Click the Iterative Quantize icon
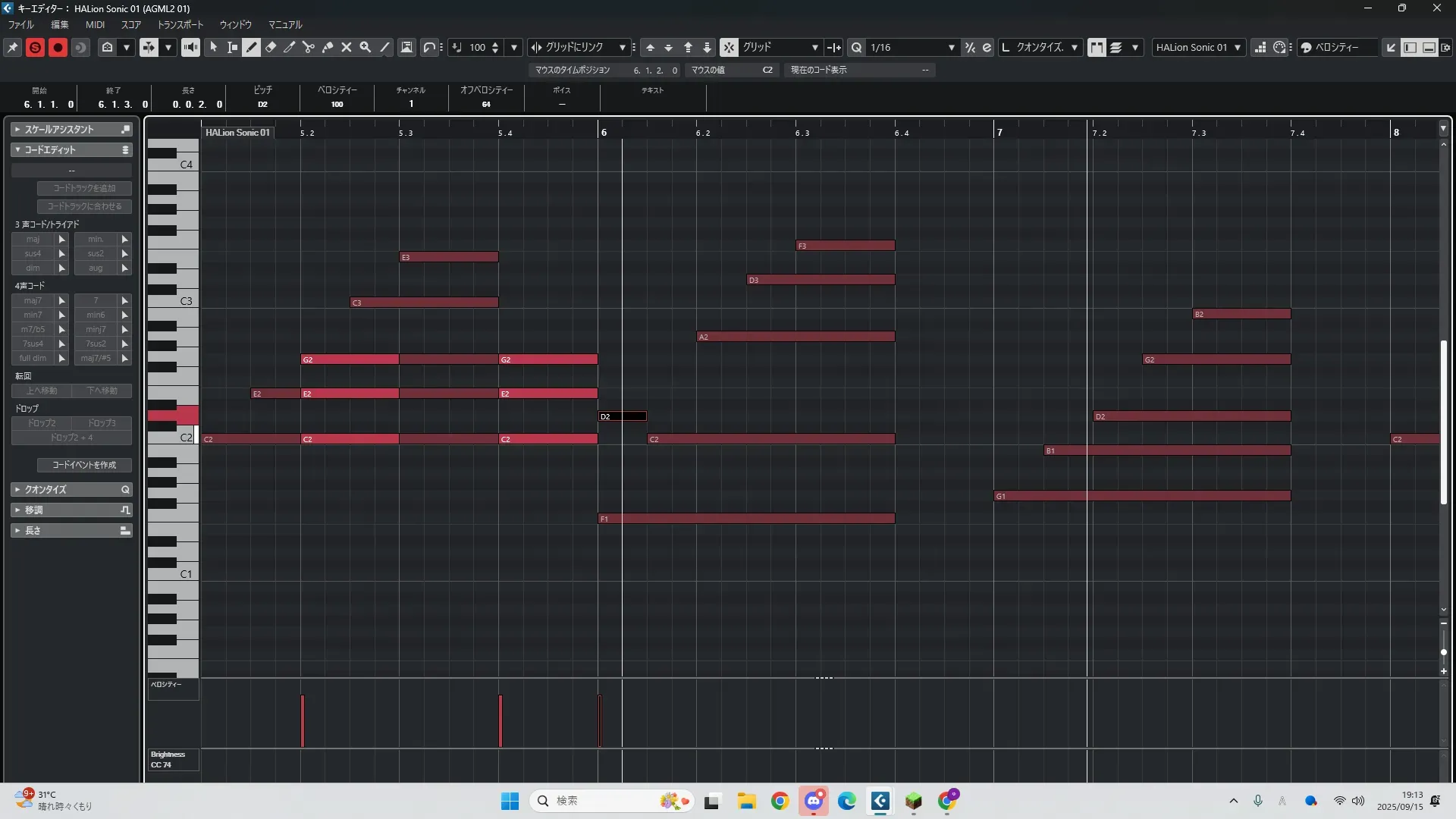 [x=970, y=47]
